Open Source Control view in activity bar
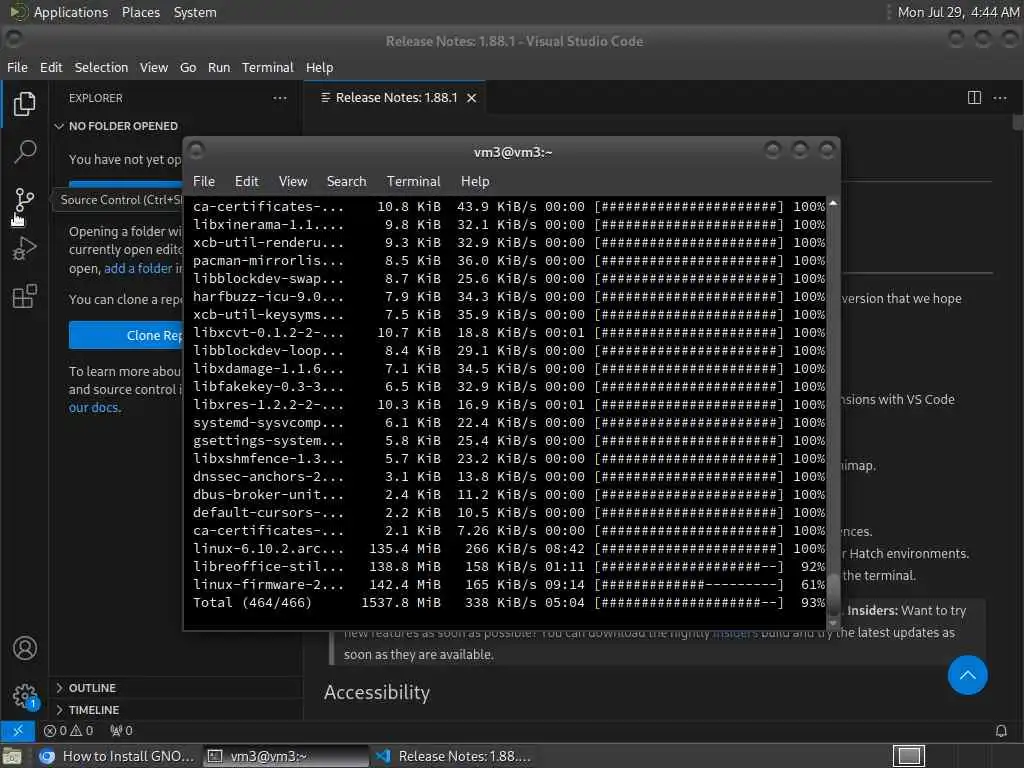1024x768 pixels. [24, 200]
